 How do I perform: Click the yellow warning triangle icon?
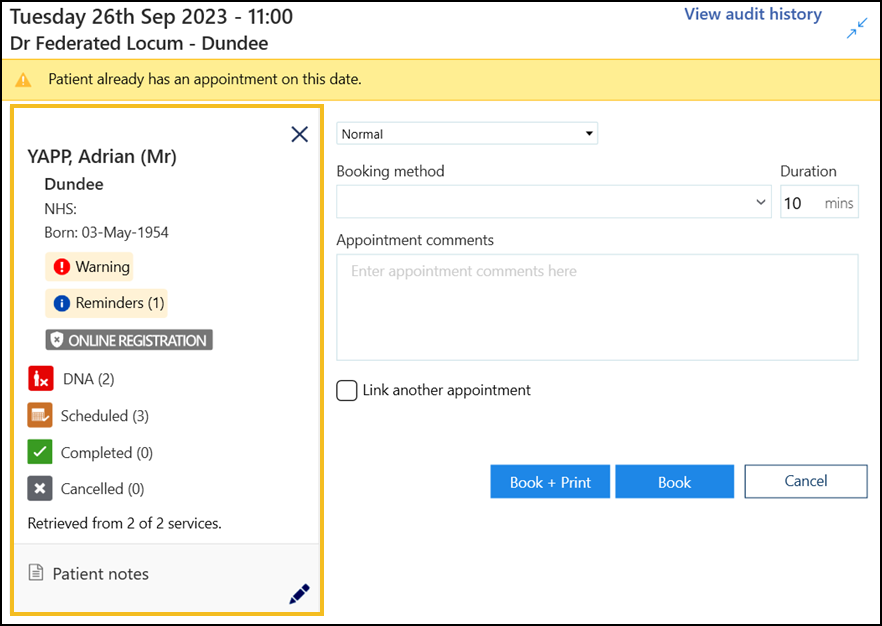pyautogui.click(x=23, y=79)
